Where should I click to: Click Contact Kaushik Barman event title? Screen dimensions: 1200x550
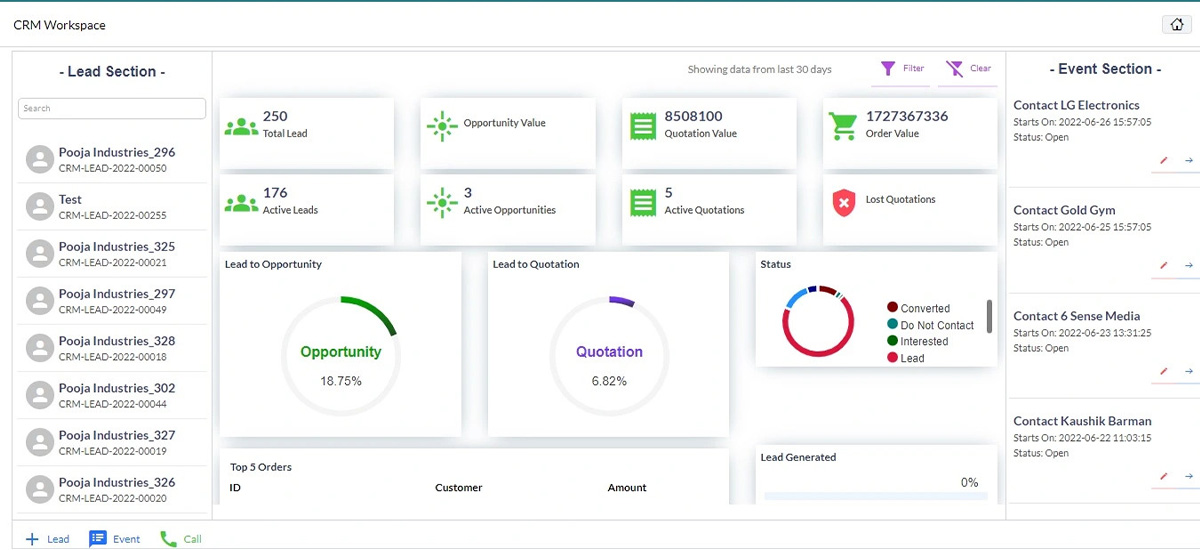point(1083,421)
